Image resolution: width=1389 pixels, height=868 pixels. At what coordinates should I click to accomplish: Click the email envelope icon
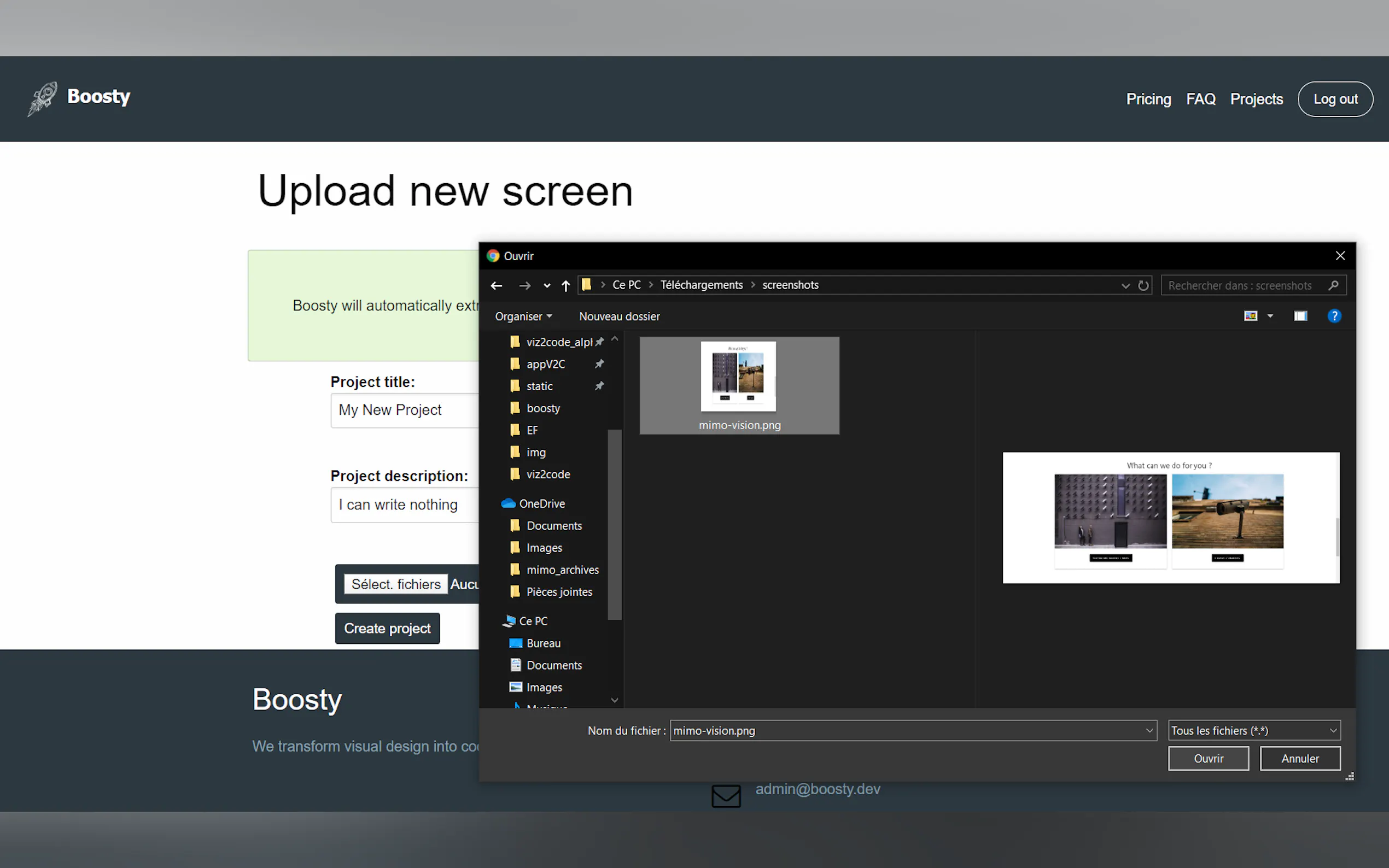(726, 796)
